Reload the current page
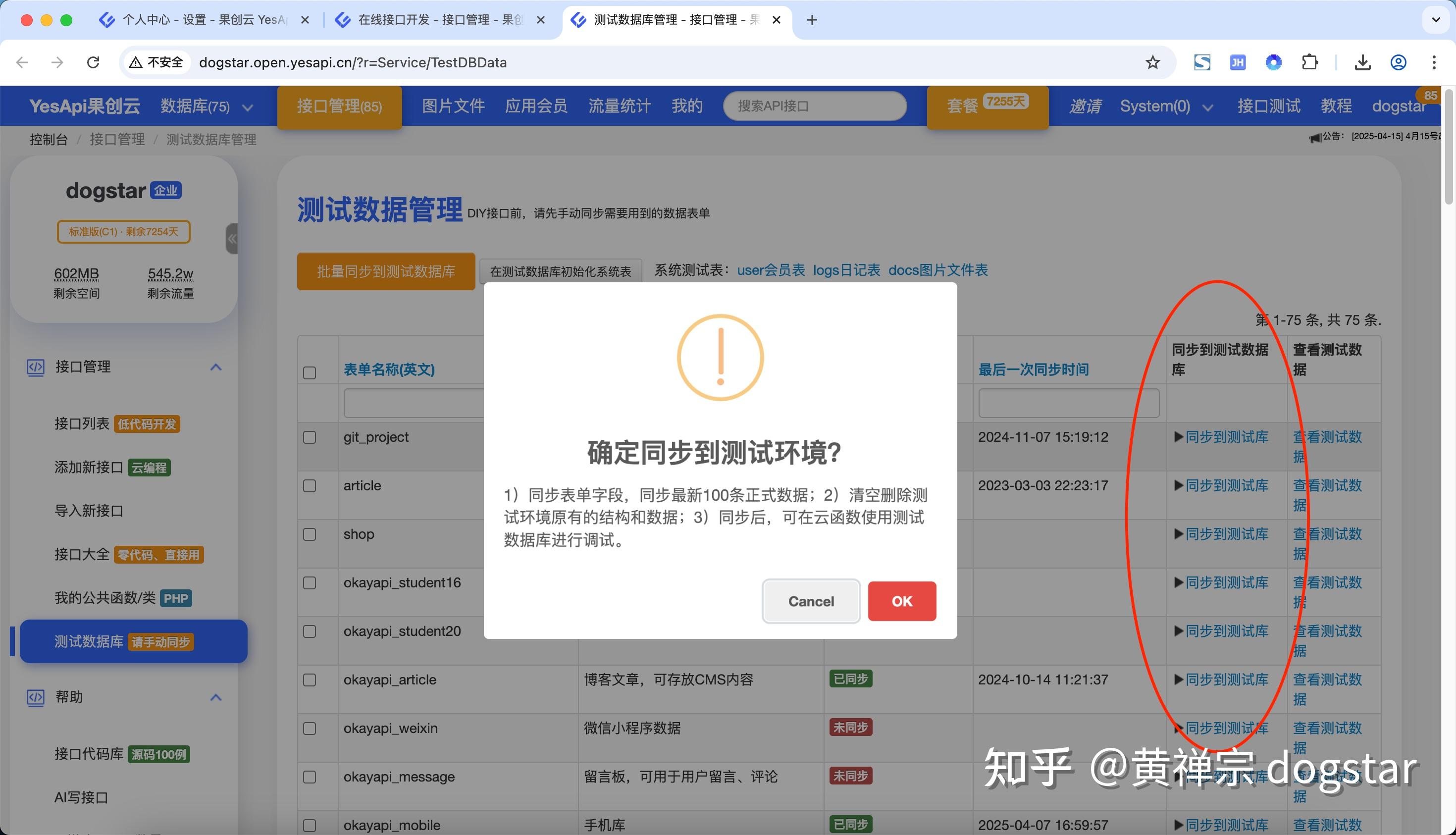 (x=93, y=62)
